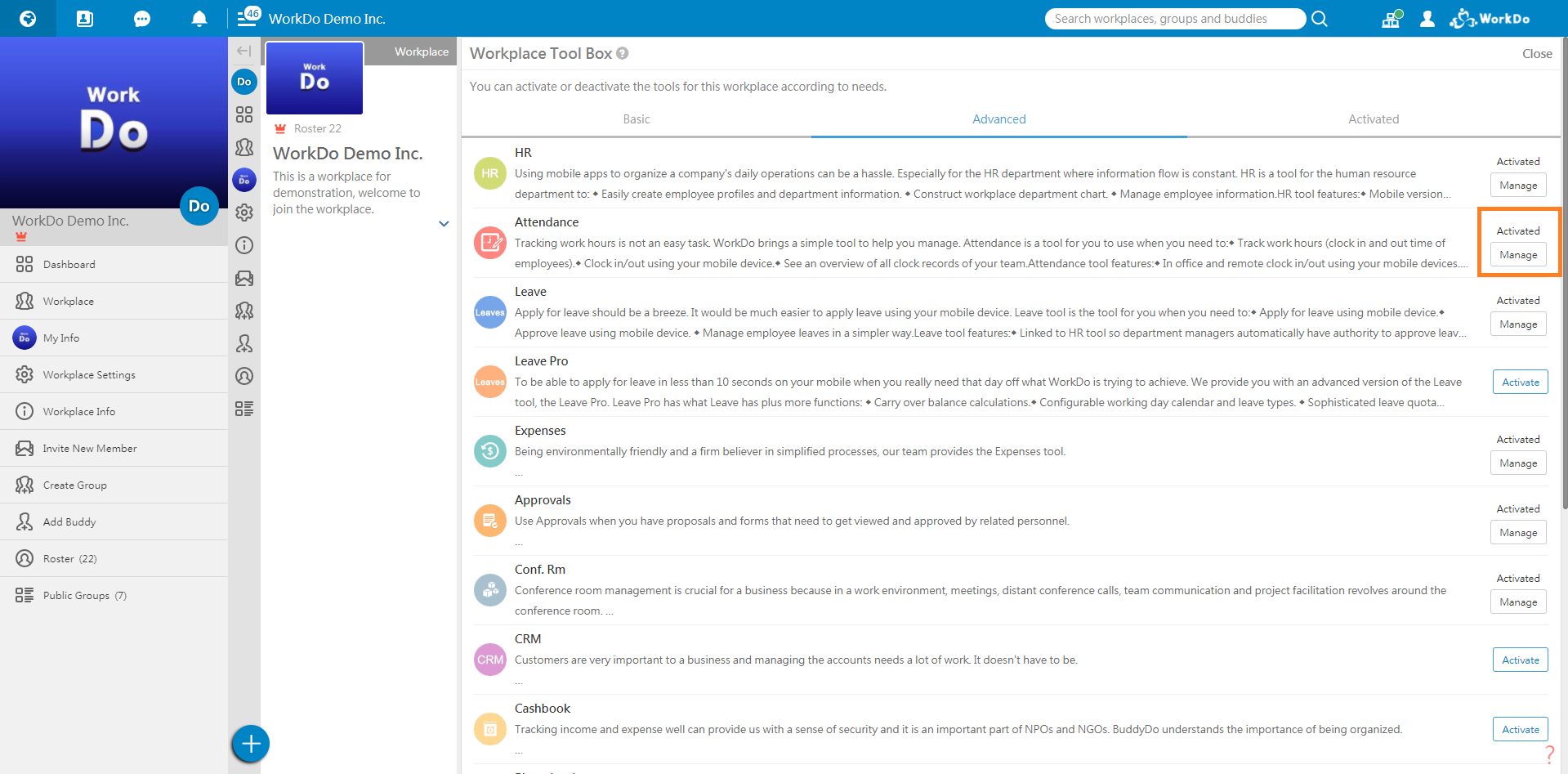Open the menu list icon with 46 badge
The width and height of the screenshot is (1568, 774).
pyautogui.click(x=248, y=17)
